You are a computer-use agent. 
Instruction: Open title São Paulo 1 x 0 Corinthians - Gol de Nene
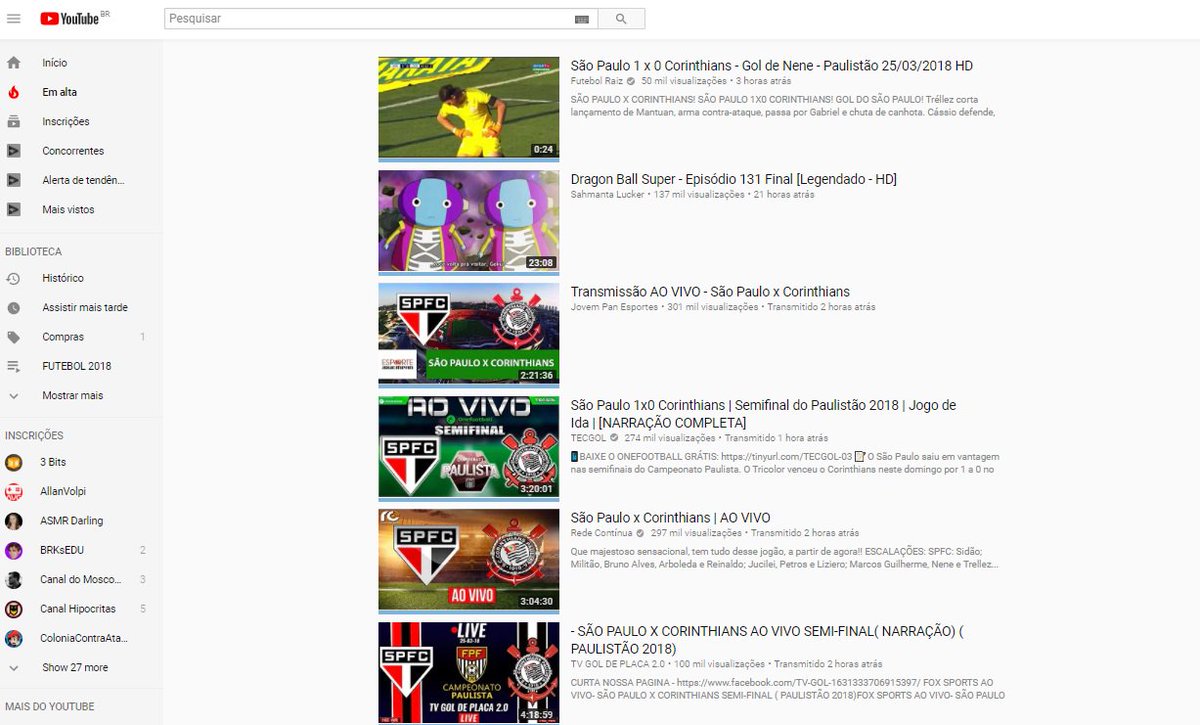pos(772,66)
